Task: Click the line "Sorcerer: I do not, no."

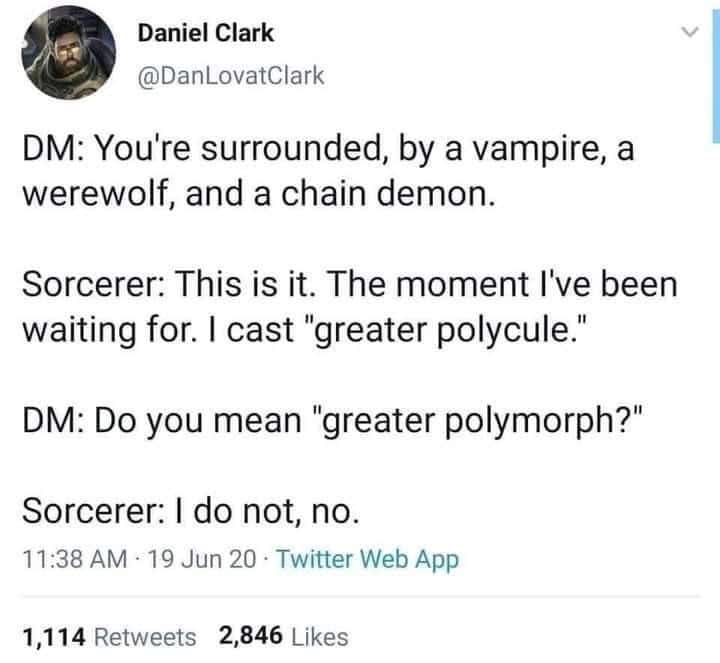Action: [x=191, y=511]
